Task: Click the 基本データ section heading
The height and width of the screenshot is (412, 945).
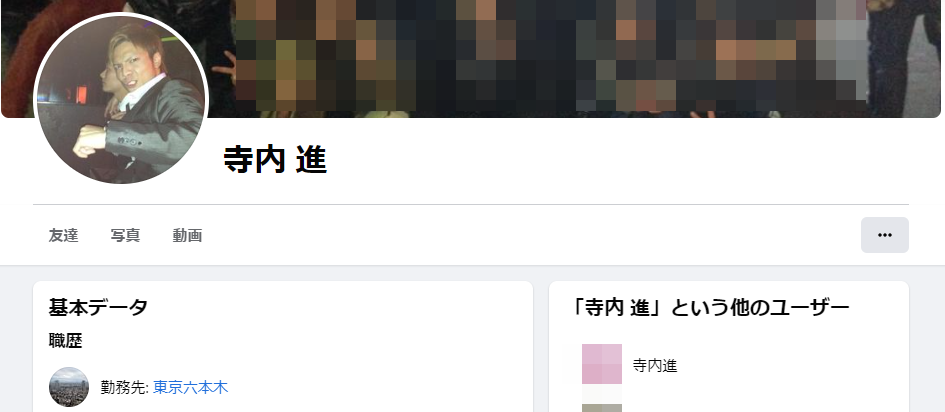Action: [x=98, y=308]
